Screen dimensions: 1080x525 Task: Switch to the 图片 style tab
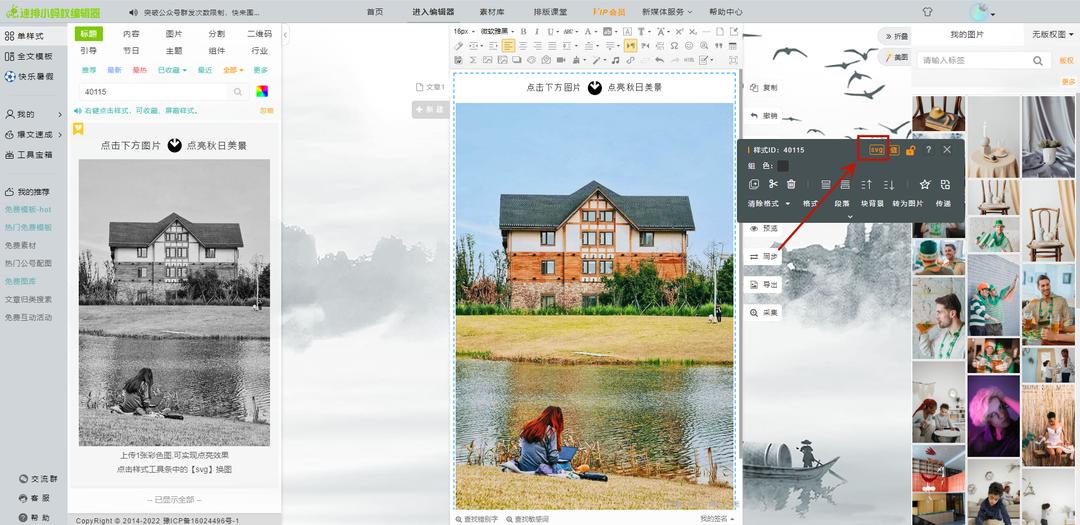pos(173,34)
